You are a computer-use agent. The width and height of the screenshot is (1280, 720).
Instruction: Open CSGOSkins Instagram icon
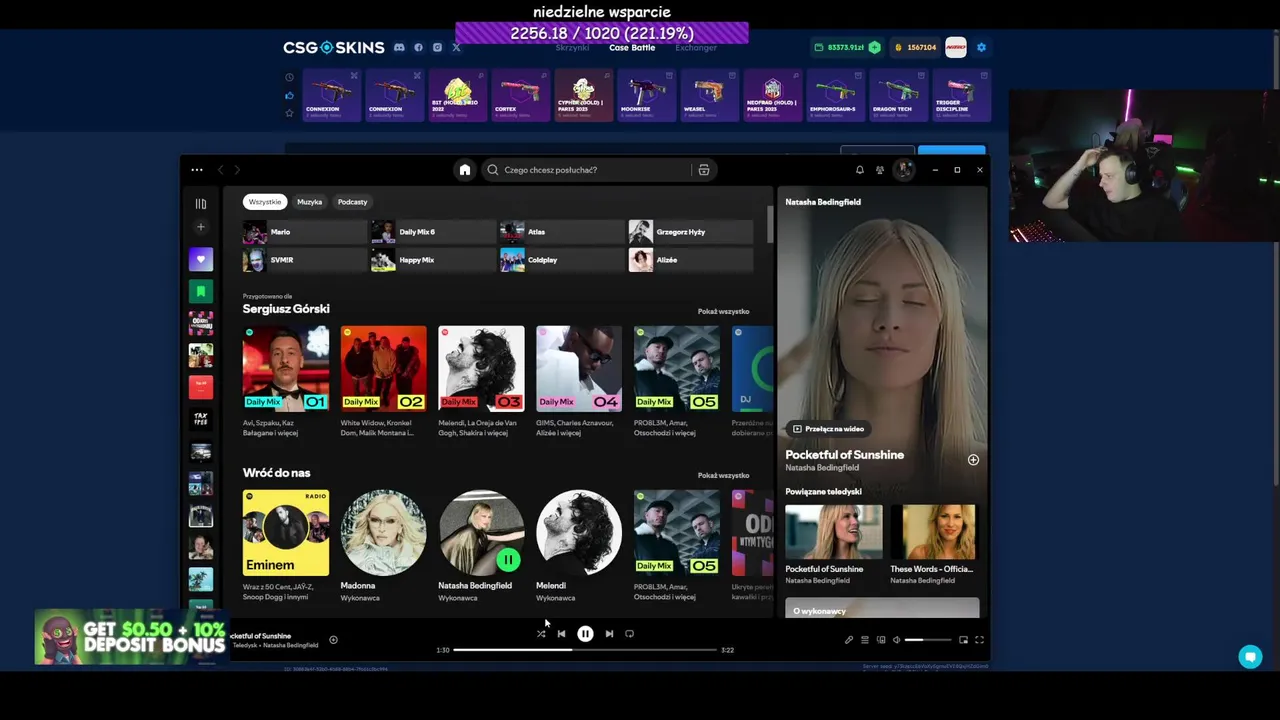(x=437, y=47)
